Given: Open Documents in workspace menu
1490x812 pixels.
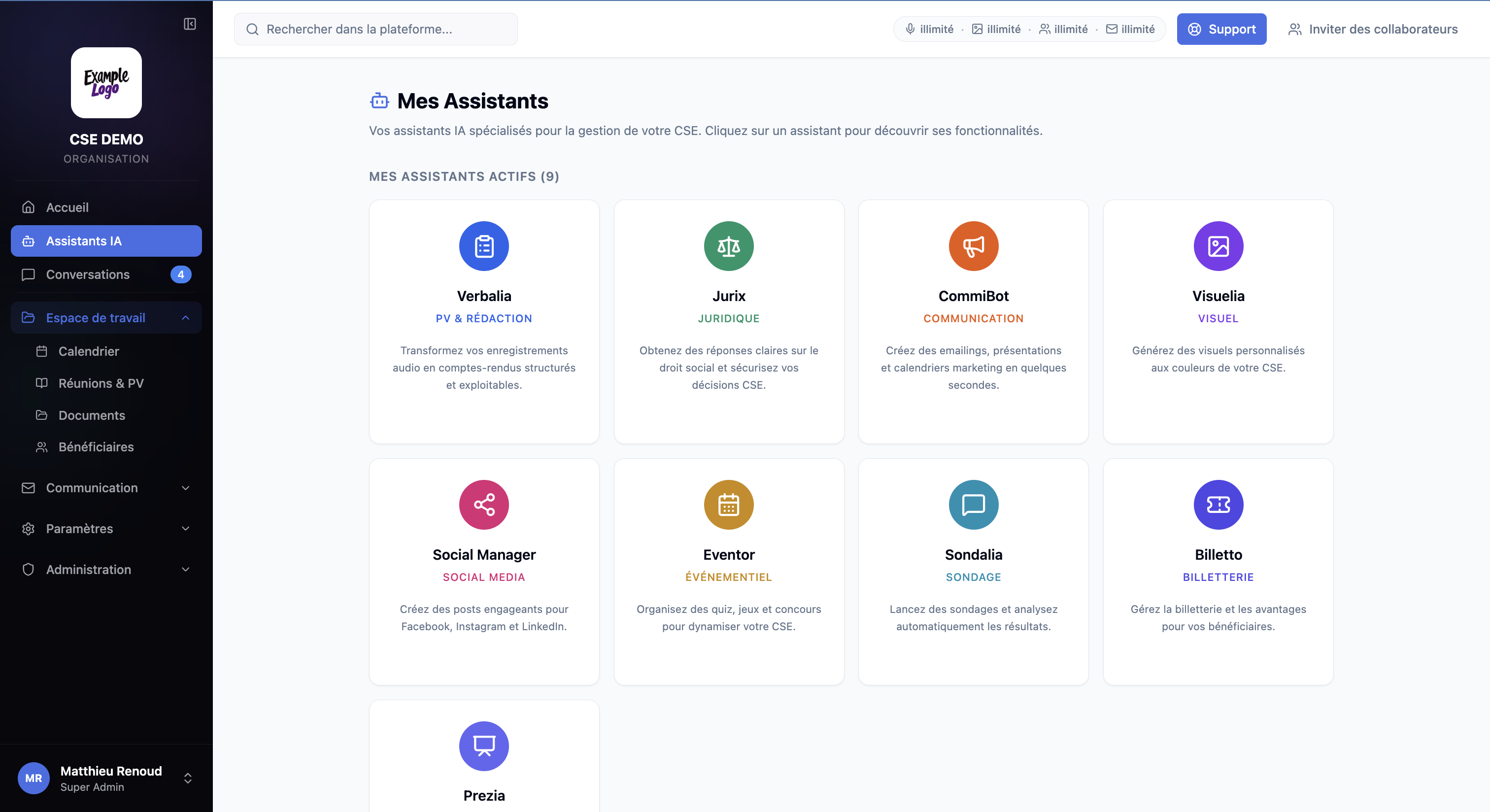Looking at the screenshot, I should coord(112,415).
